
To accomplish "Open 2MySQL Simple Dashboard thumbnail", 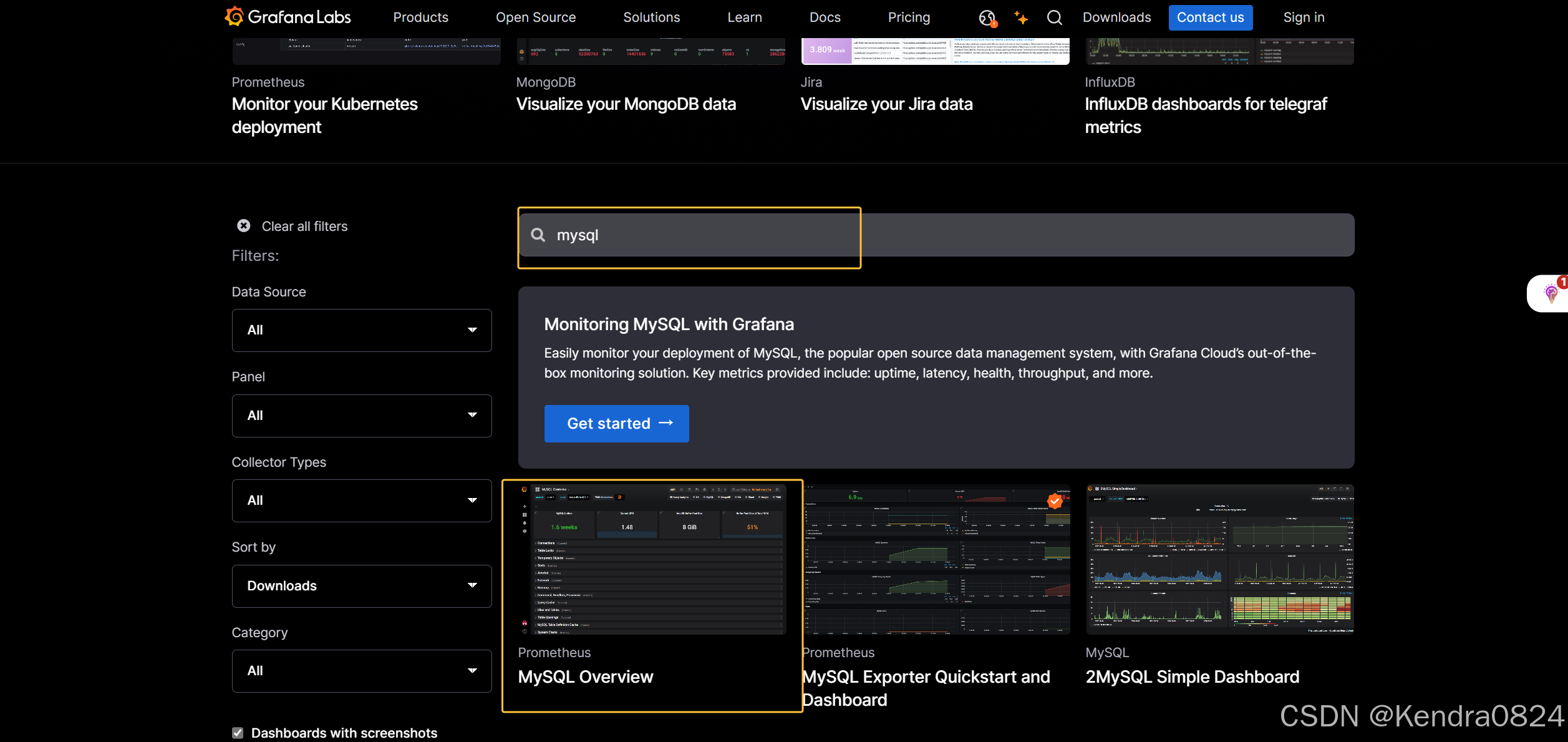I will click(1219, 559).
